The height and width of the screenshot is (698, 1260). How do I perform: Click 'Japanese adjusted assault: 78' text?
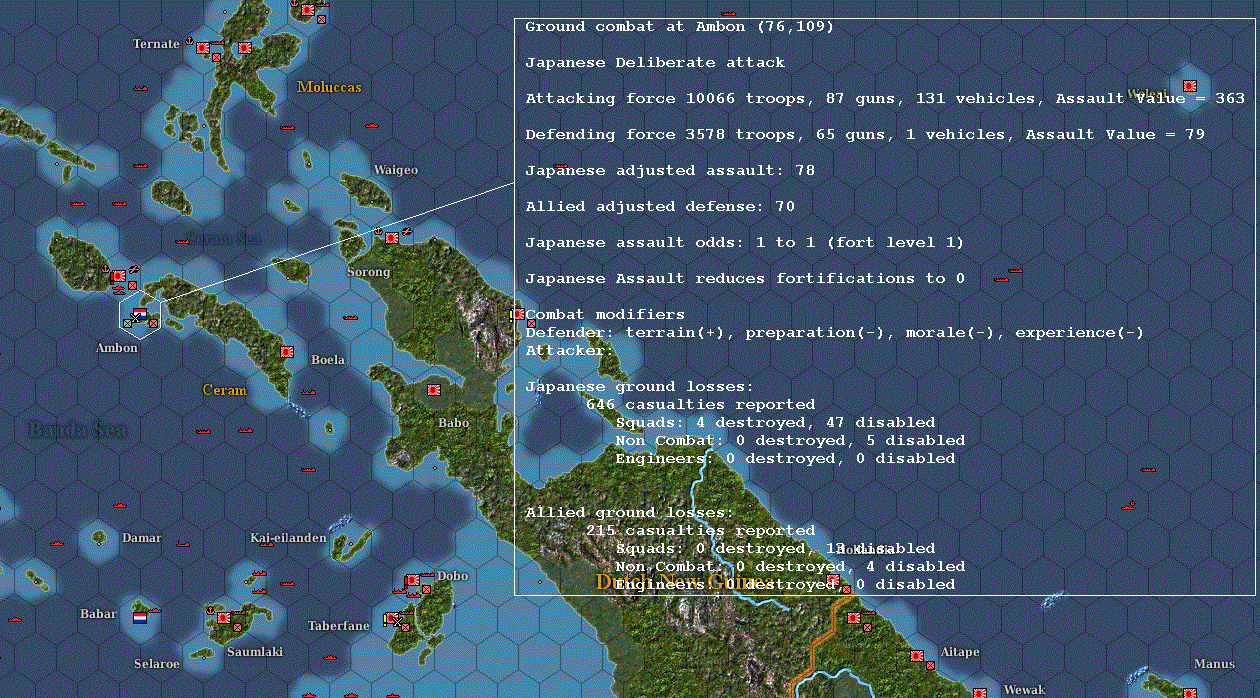coord(670,171)
